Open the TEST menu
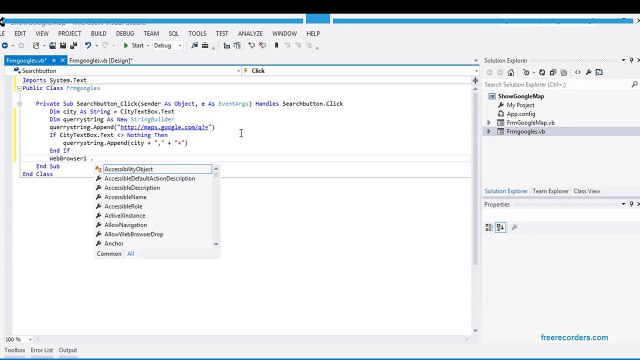 pyautogui.click(x=222, y=33)
